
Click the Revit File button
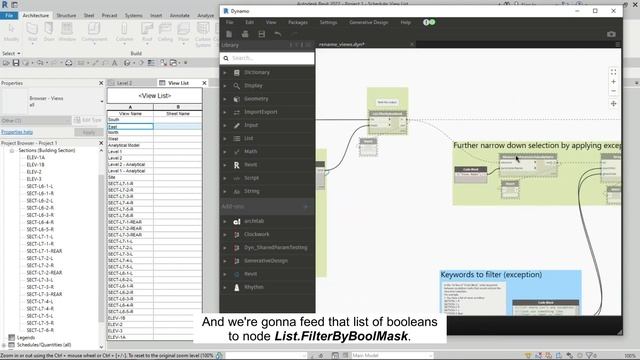tap(9, 16)
